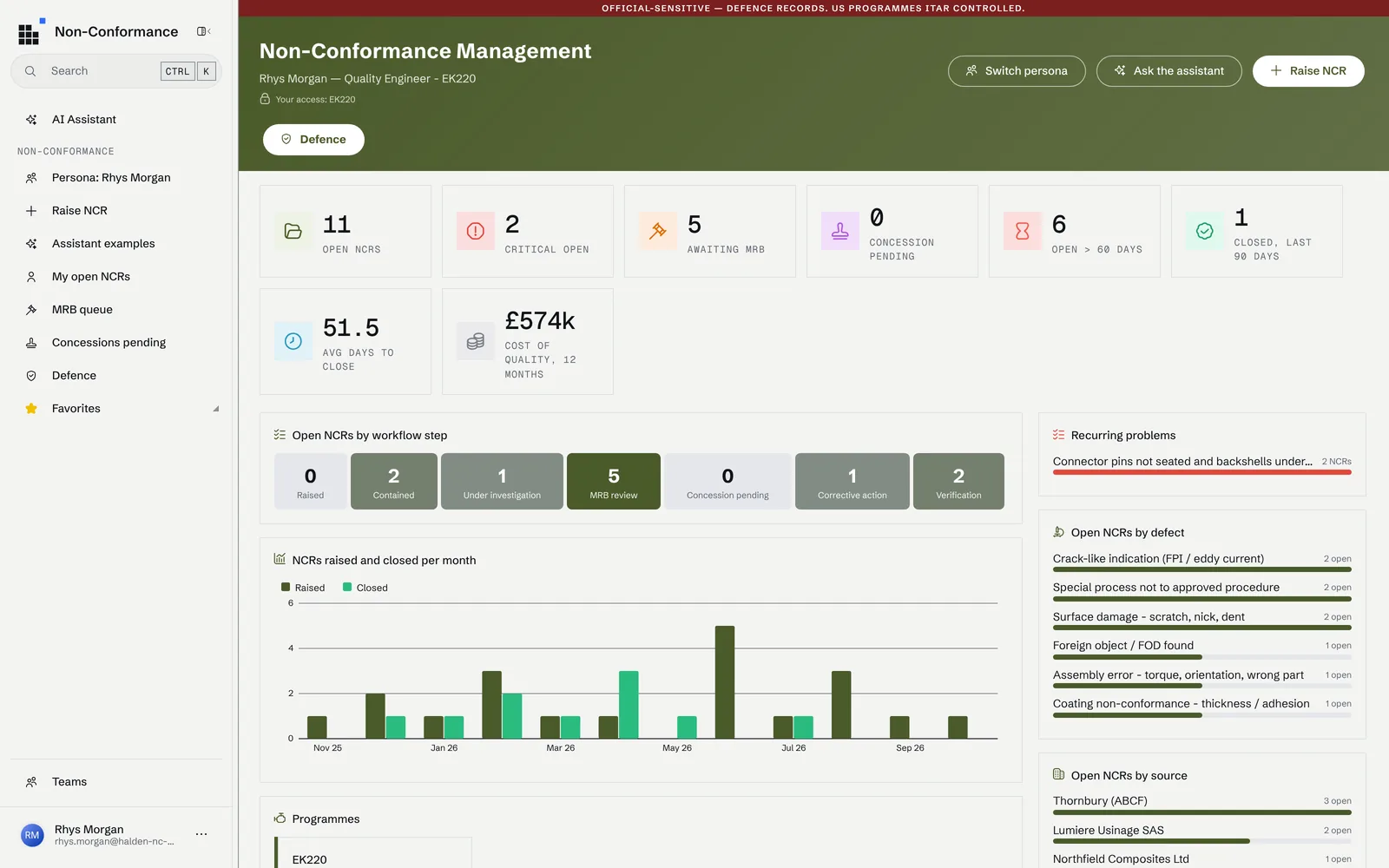Select the MRB review workflow step
The image size is (1389, 868).
coord(614,481)
